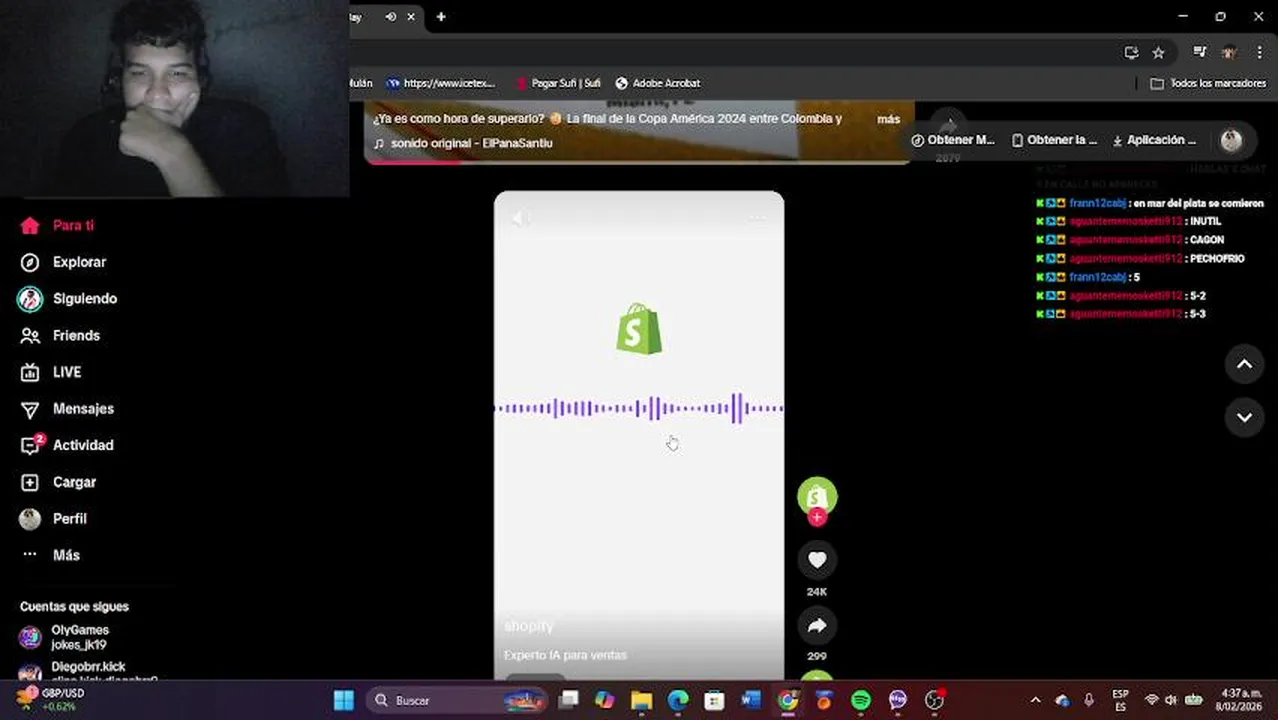The height and width of the screenshot is (720, 1278).
Task: Open File Explorer from the taskbar
Action: tap(641, 700)
